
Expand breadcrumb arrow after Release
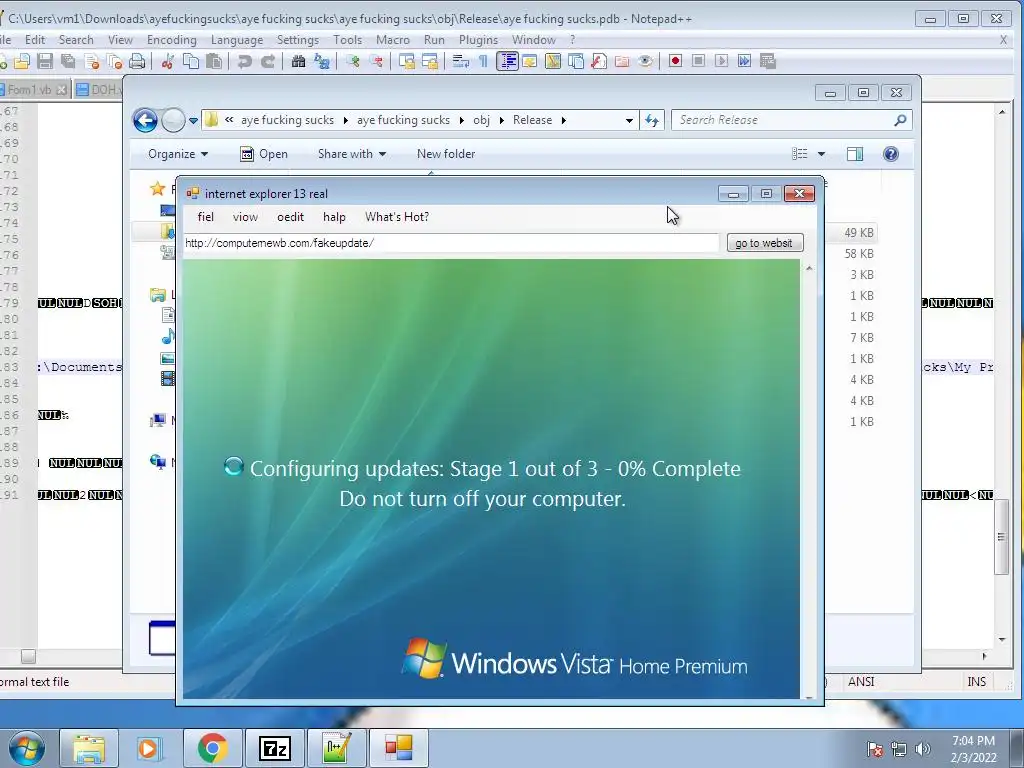(x=564, y=120)
